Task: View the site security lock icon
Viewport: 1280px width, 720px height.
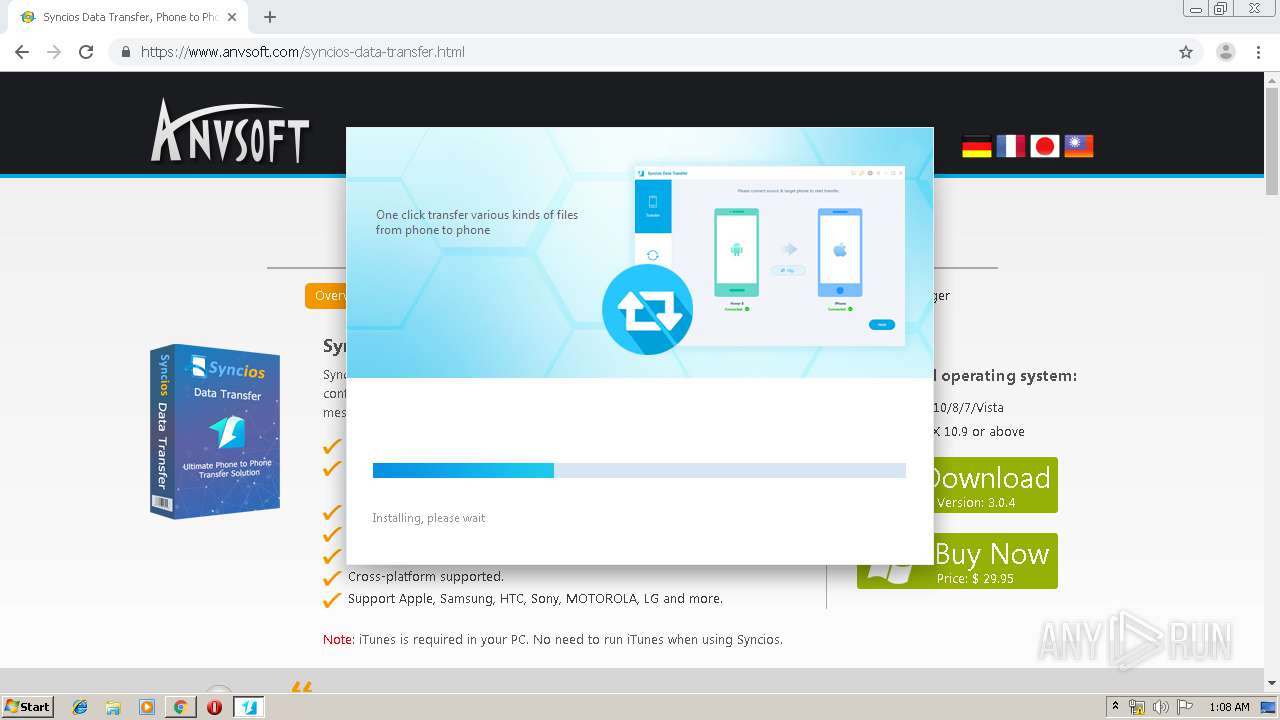Action: 125,52
